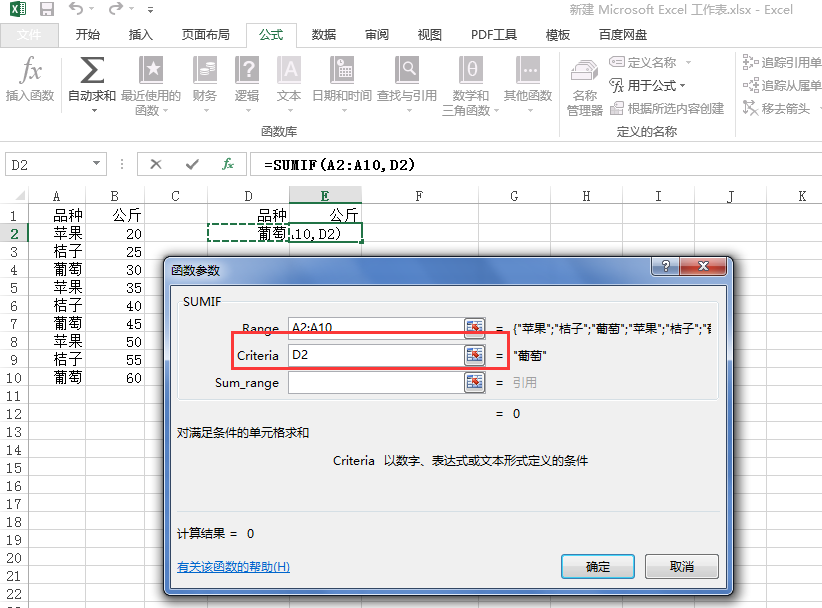Expand the AutoSum dropdown arrow
This screenshot has width=822, height=608.
[x=94, y=111]
